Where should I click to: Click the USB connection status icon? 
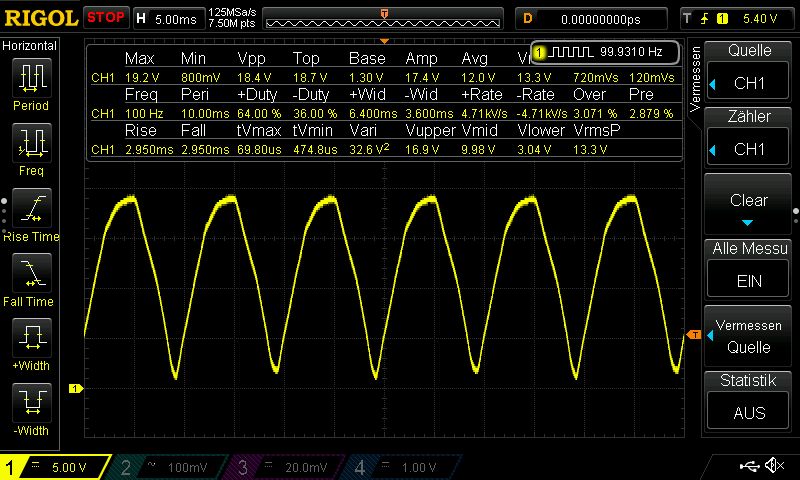750,466
